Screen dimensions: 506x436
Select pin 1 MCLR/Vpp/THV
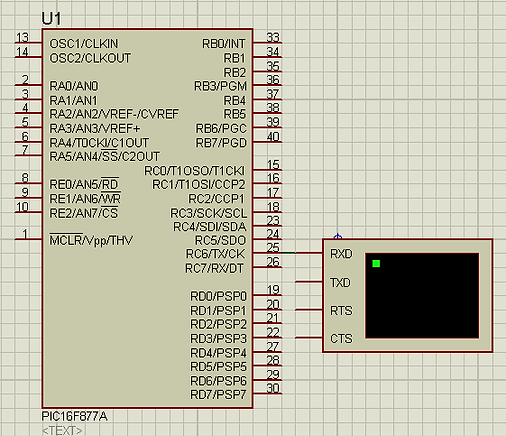pos(28,239)
